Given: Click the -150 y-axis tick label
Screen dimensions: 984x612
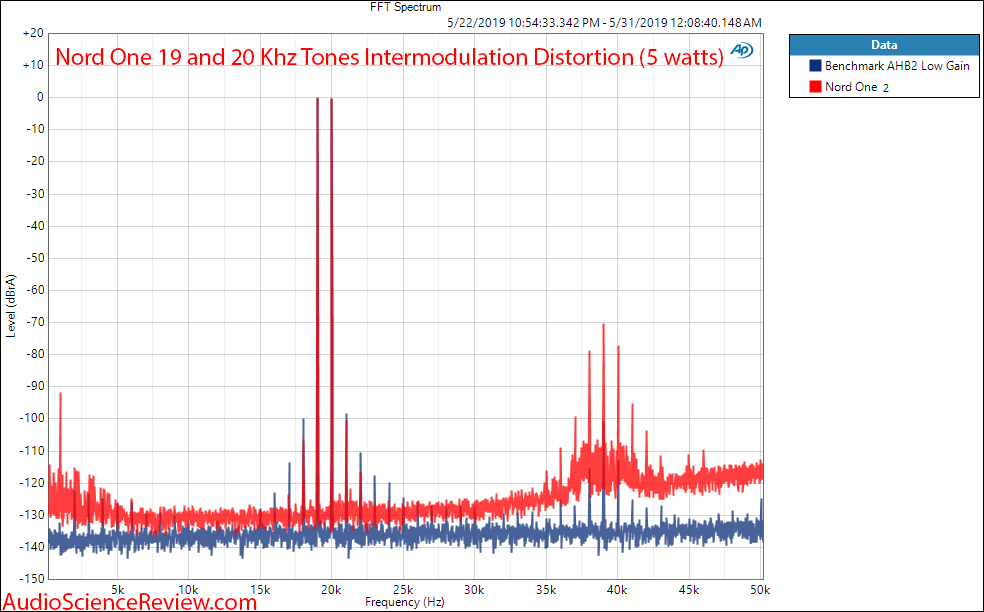Looking at the screenshot, I should click(32, 578).
